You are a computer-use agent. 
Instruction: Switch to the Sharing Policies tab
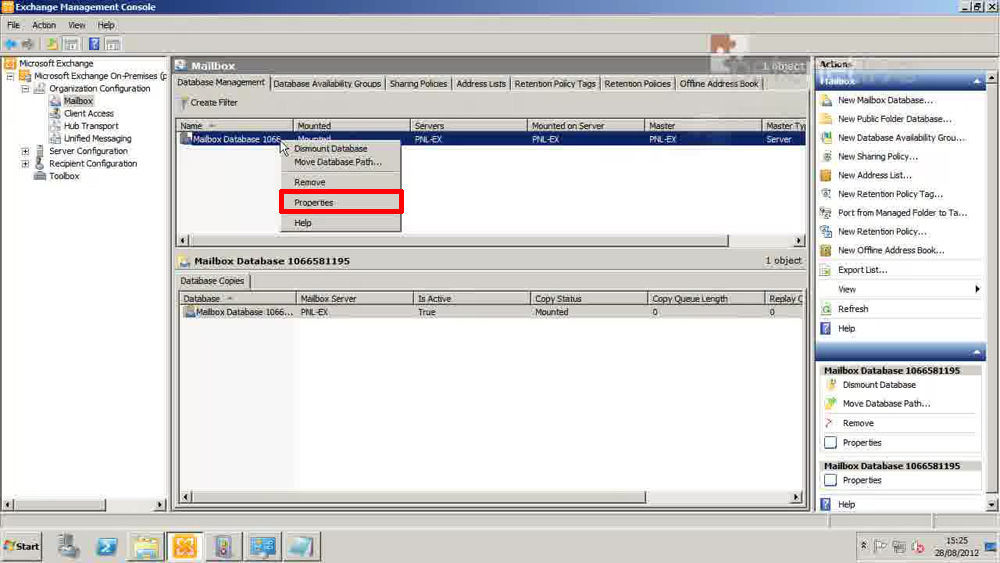pos(418,84)
